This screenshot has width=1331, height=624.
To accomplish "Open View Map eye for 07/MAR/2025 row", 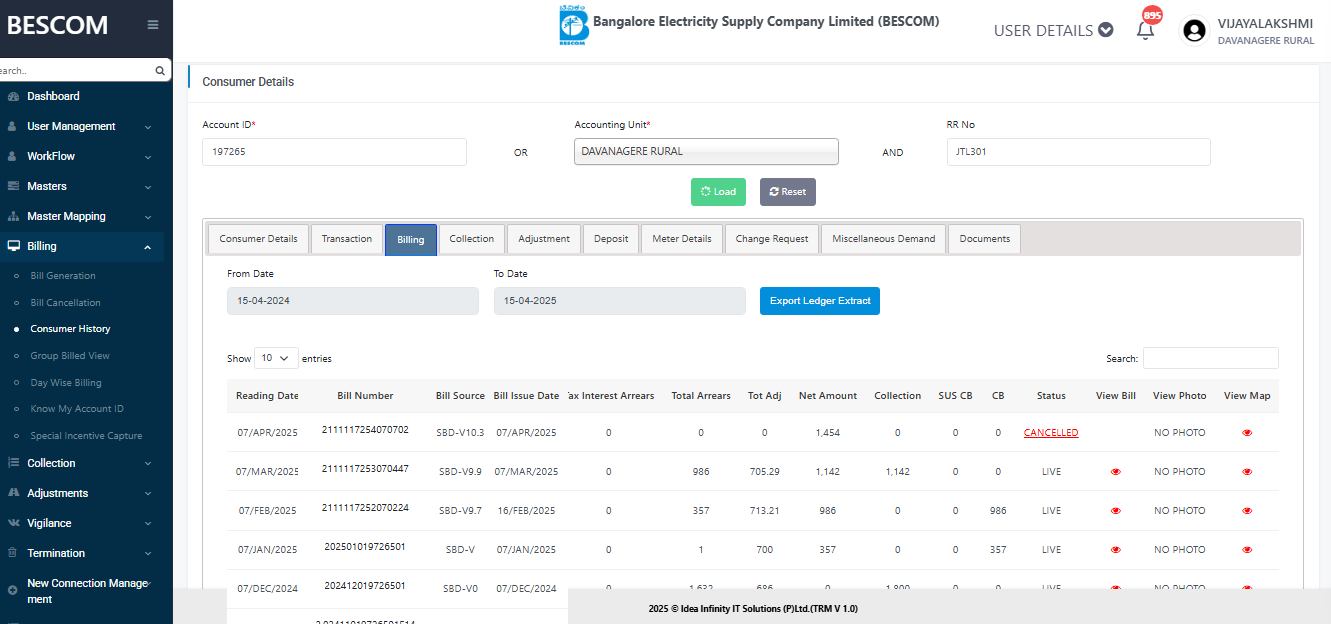I will pyautogui.click(x=1247, y=472).
